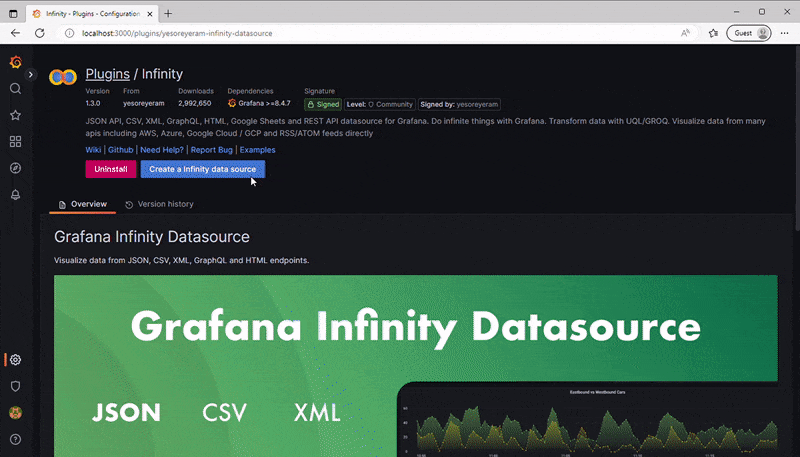
Task: Open the Examples link
Action: [x=258, y=150]
